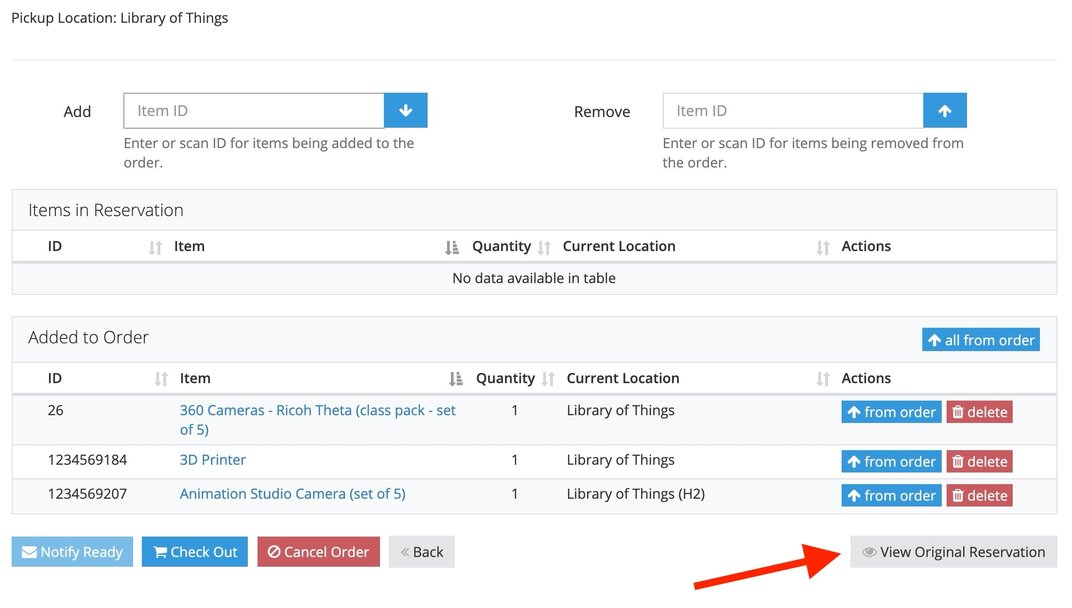
Task: Delete the 3D Printer row
Action: tap(979, 462)
